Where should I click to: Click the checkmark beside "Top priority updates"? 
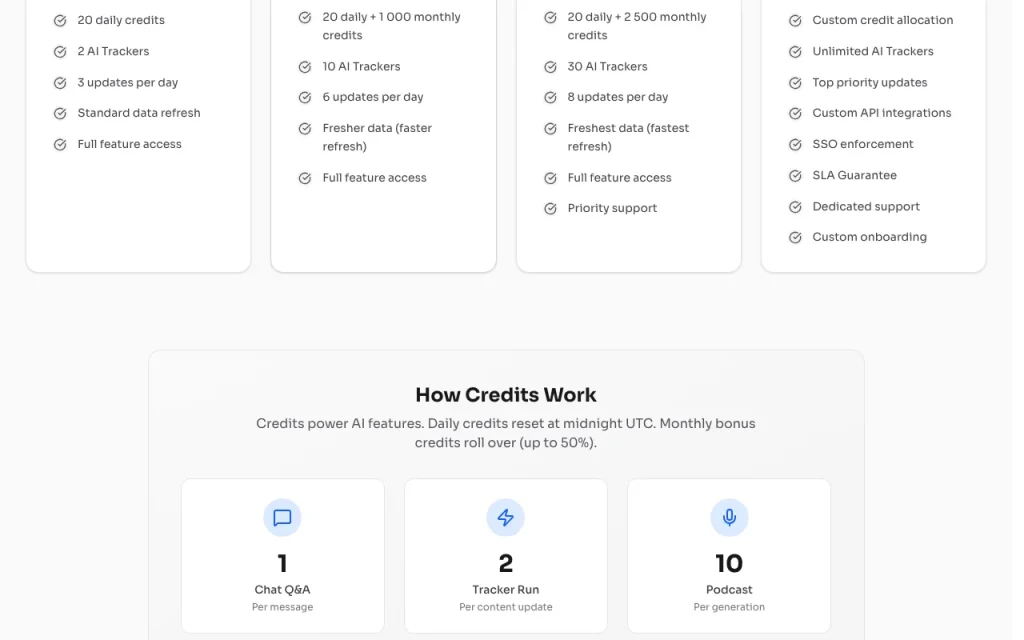pos(795,83)
